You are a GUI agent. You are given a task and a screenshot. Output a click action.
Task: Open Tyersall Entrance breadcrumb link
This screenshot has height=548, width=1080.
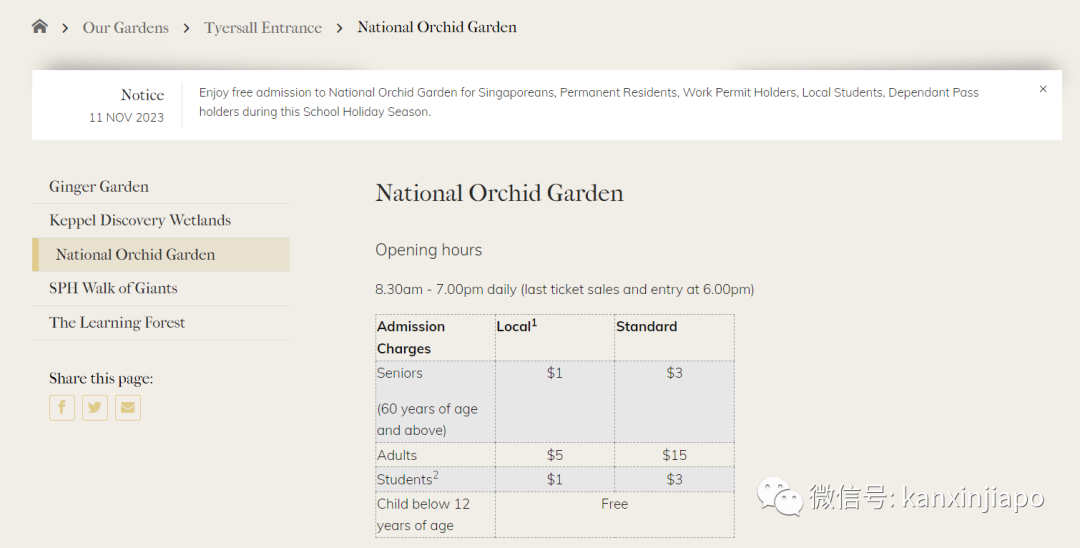pos(262,28)
